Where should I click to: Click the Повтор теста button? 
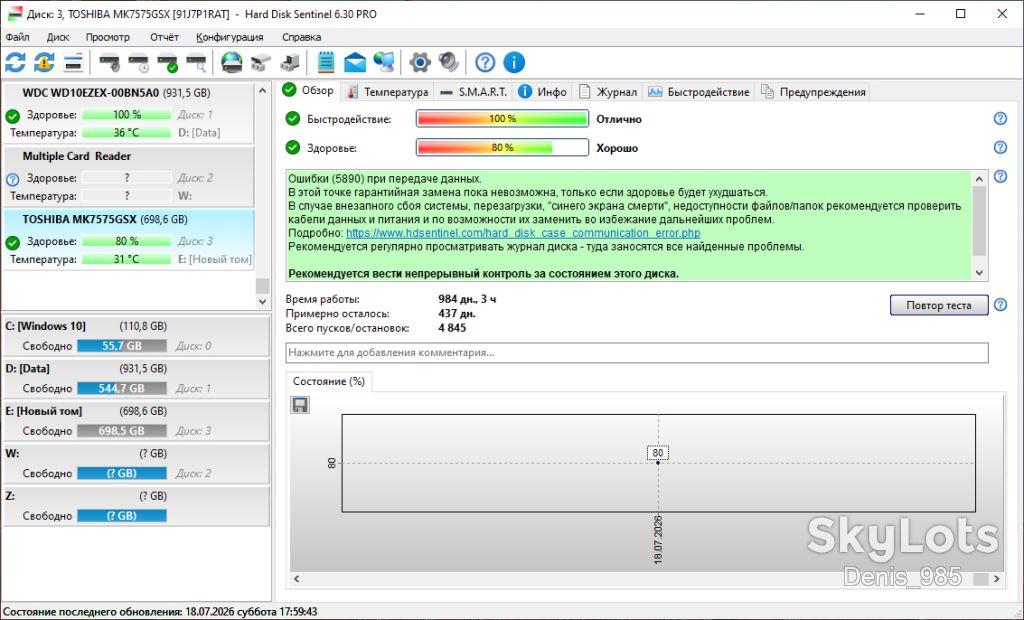(x=938, y=305)
